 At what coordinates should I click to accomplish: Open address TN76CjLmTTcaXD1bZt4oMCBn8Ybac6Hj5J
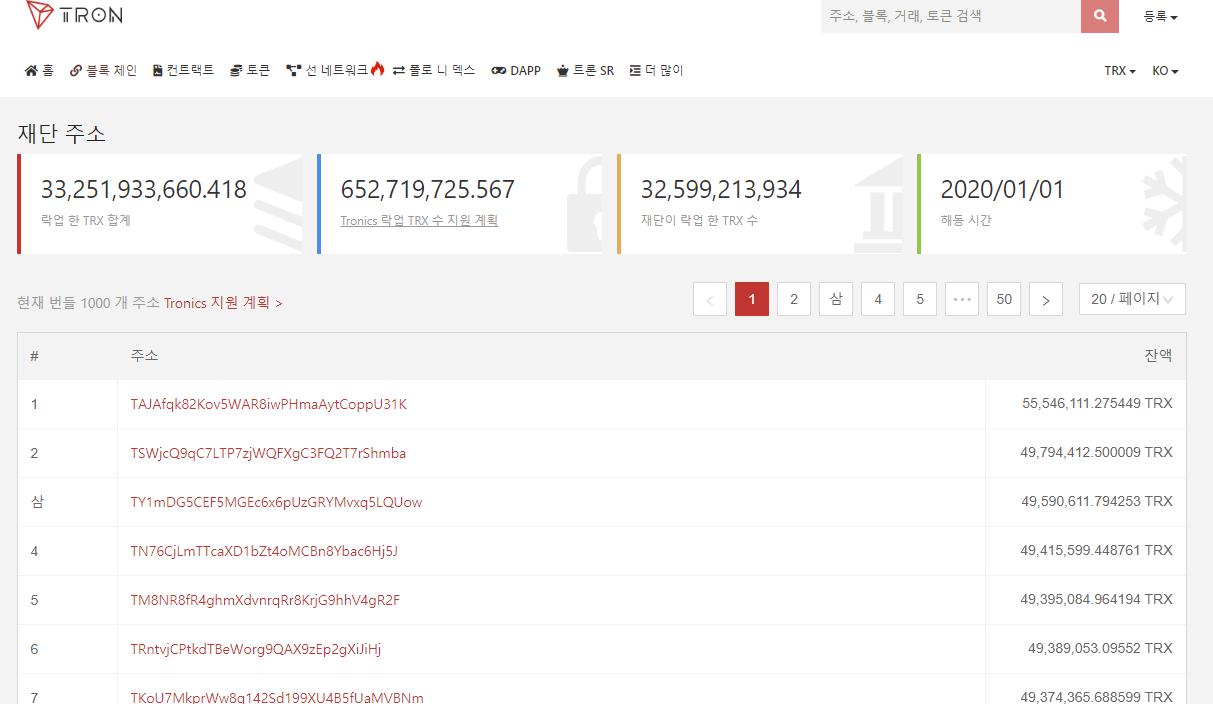[264, 551]
